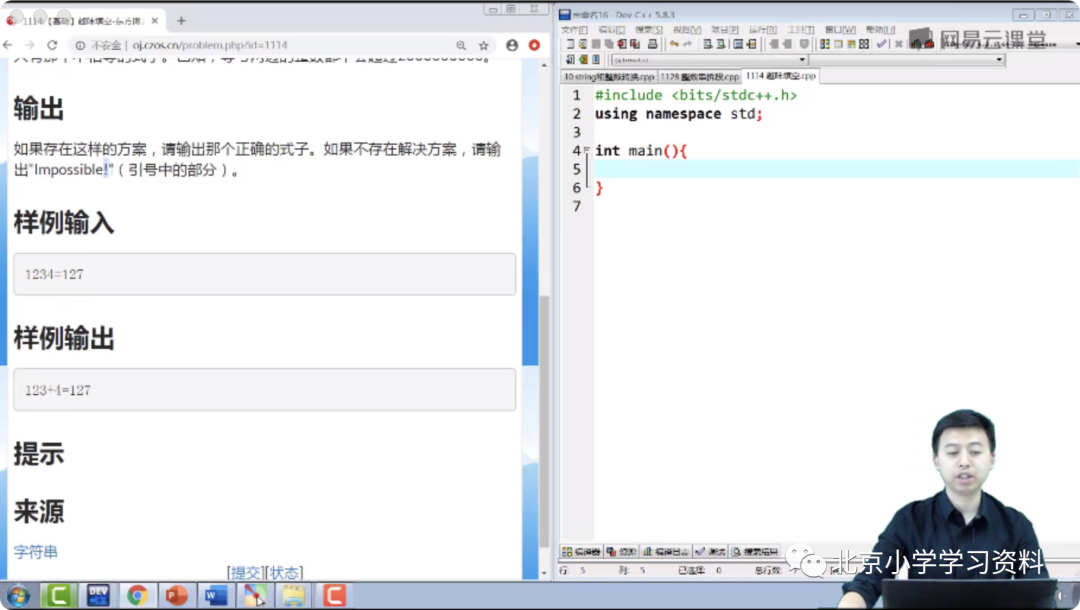Click Open file icon in Dev-C++ toolbar

tap(583, 44)
